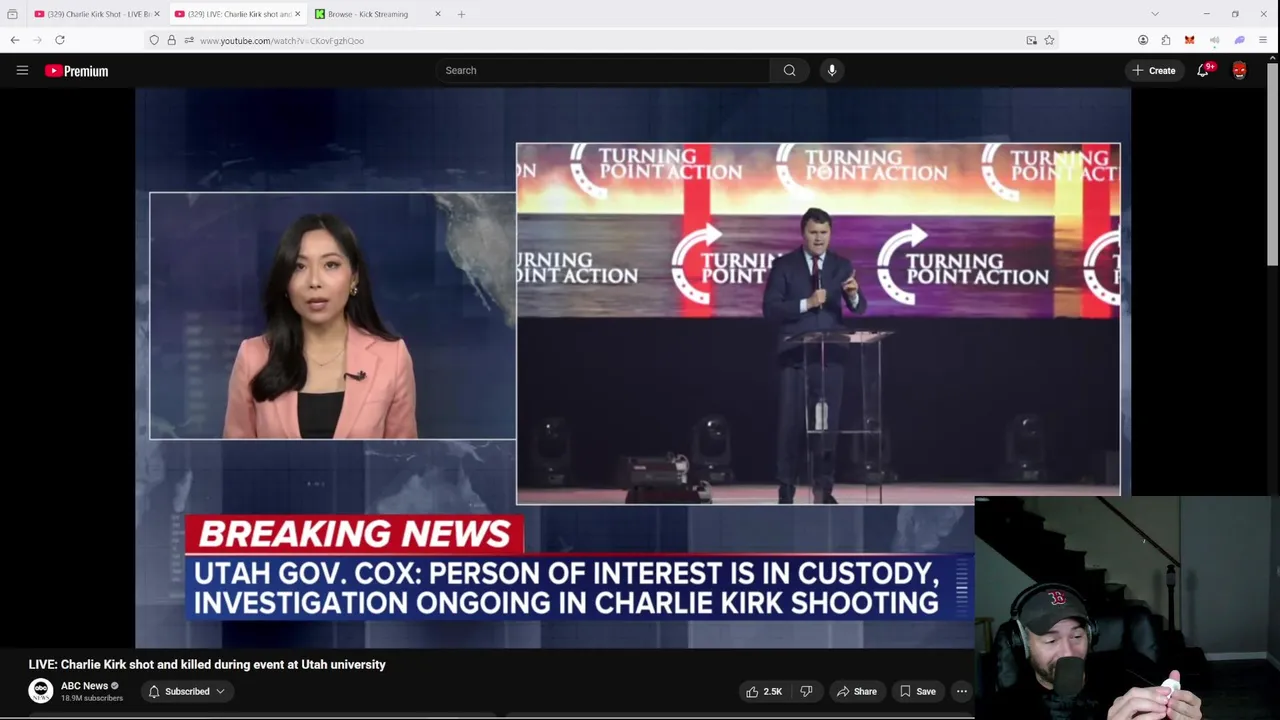Save video to playlist
This screenshot has height=720, width=1280.
[917, 691]
